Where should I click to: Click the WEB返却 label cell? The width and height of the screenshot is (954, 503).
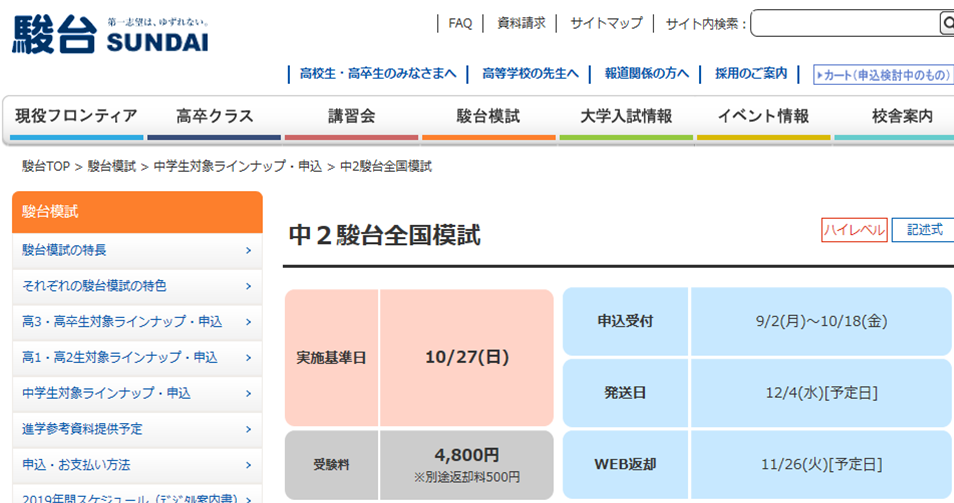625,465
